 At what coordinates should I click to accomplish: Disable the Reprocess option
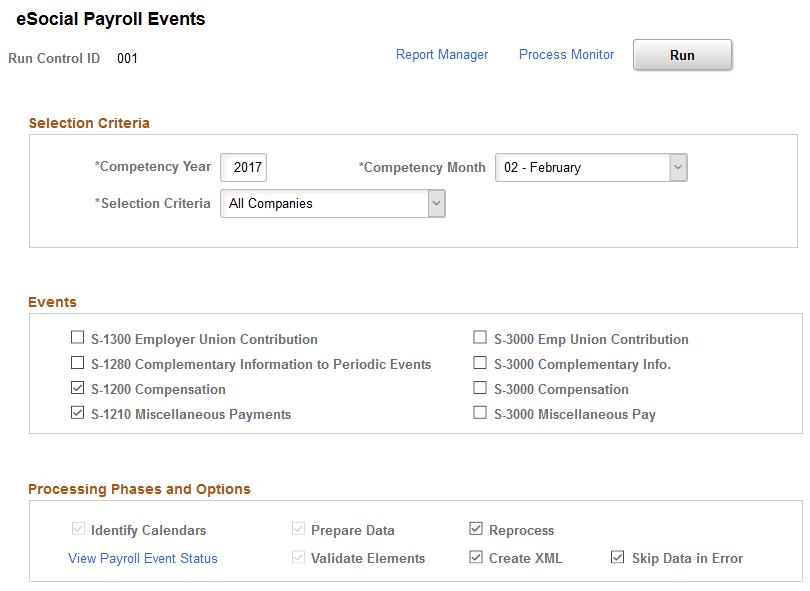(476, 529)
